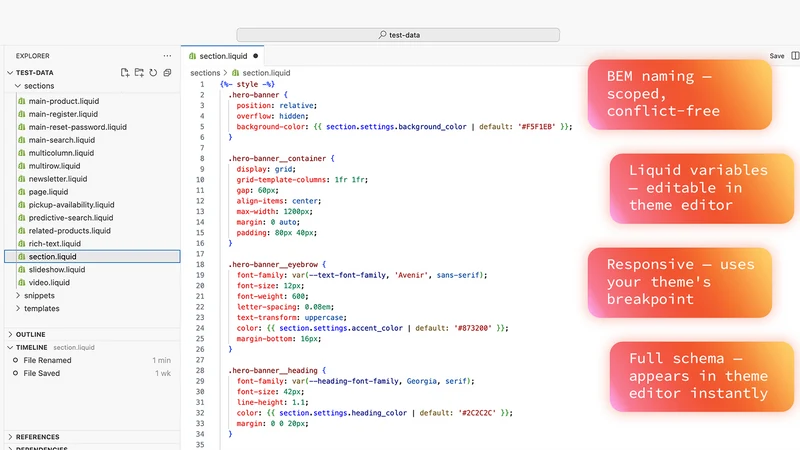Click line number 28 in the gutter

(200, 370)
